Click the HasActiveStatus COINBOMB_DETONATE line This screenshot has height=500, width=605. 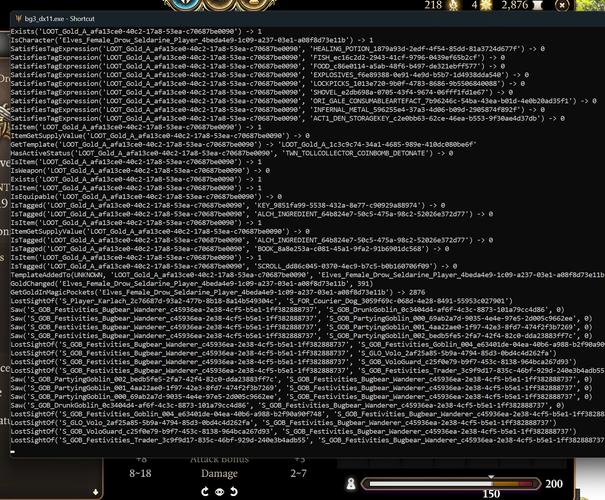[232, 153]
